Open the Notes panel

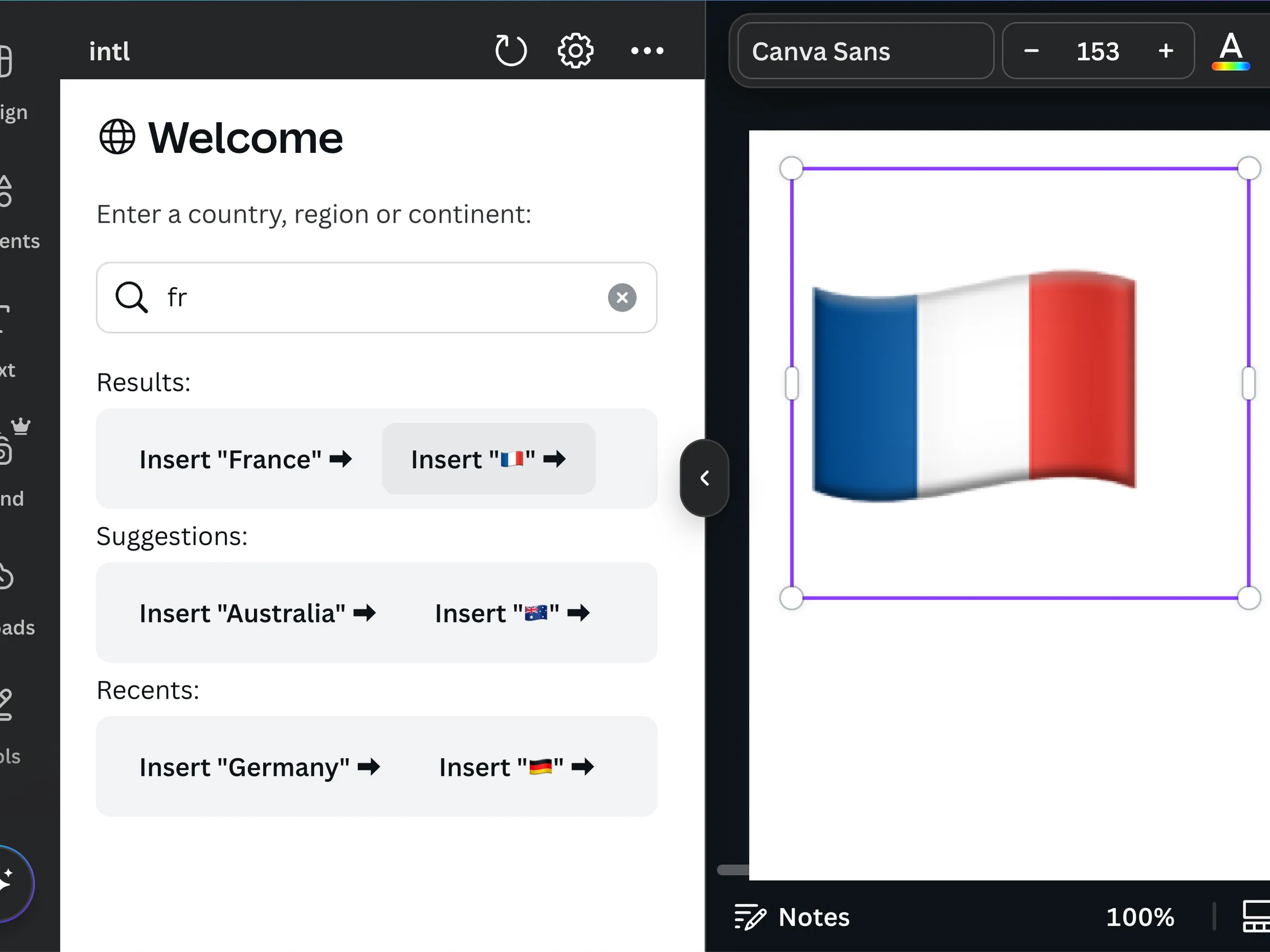792,917
